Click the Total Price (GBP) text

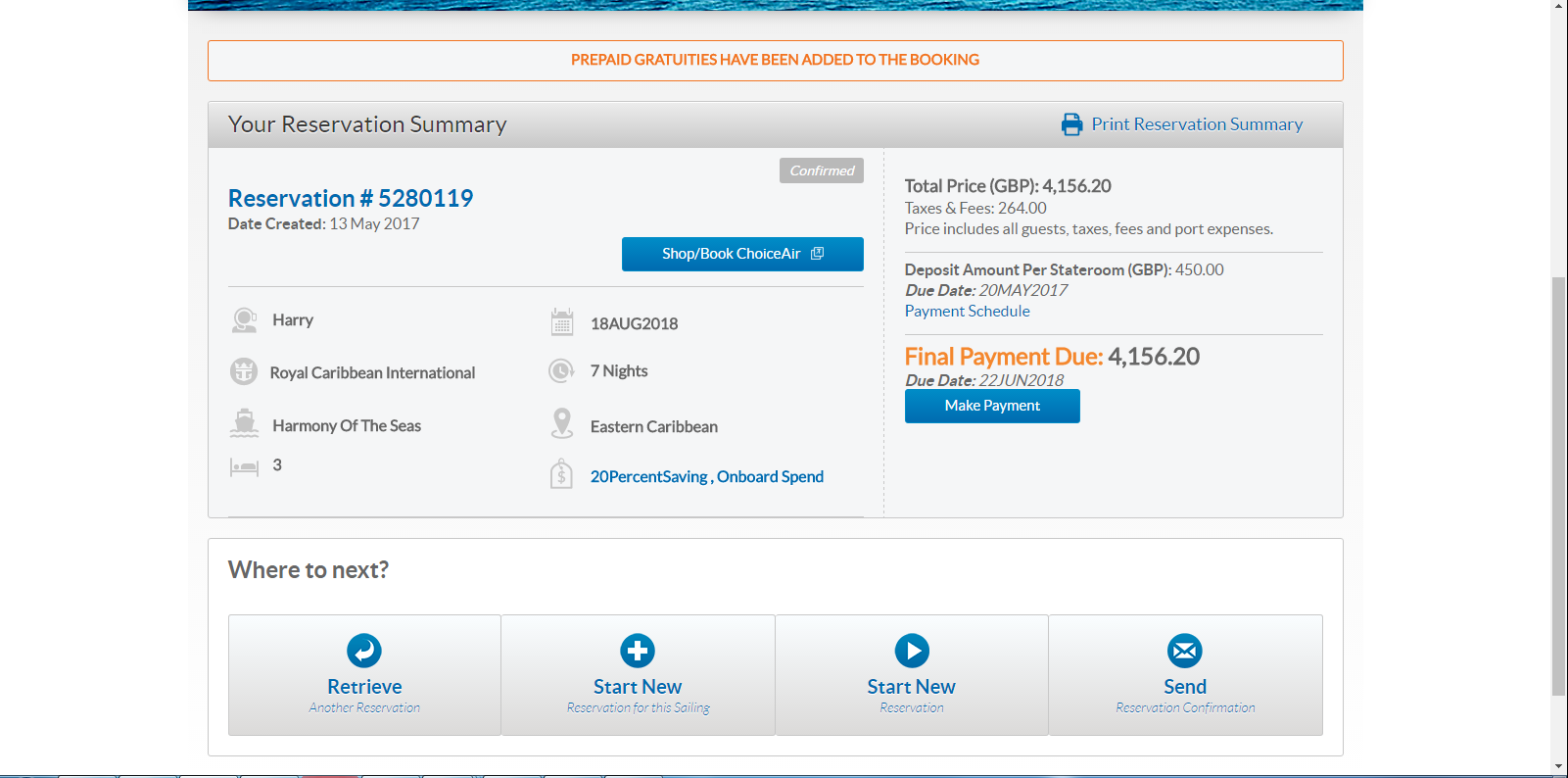(x=1008, y=186)
